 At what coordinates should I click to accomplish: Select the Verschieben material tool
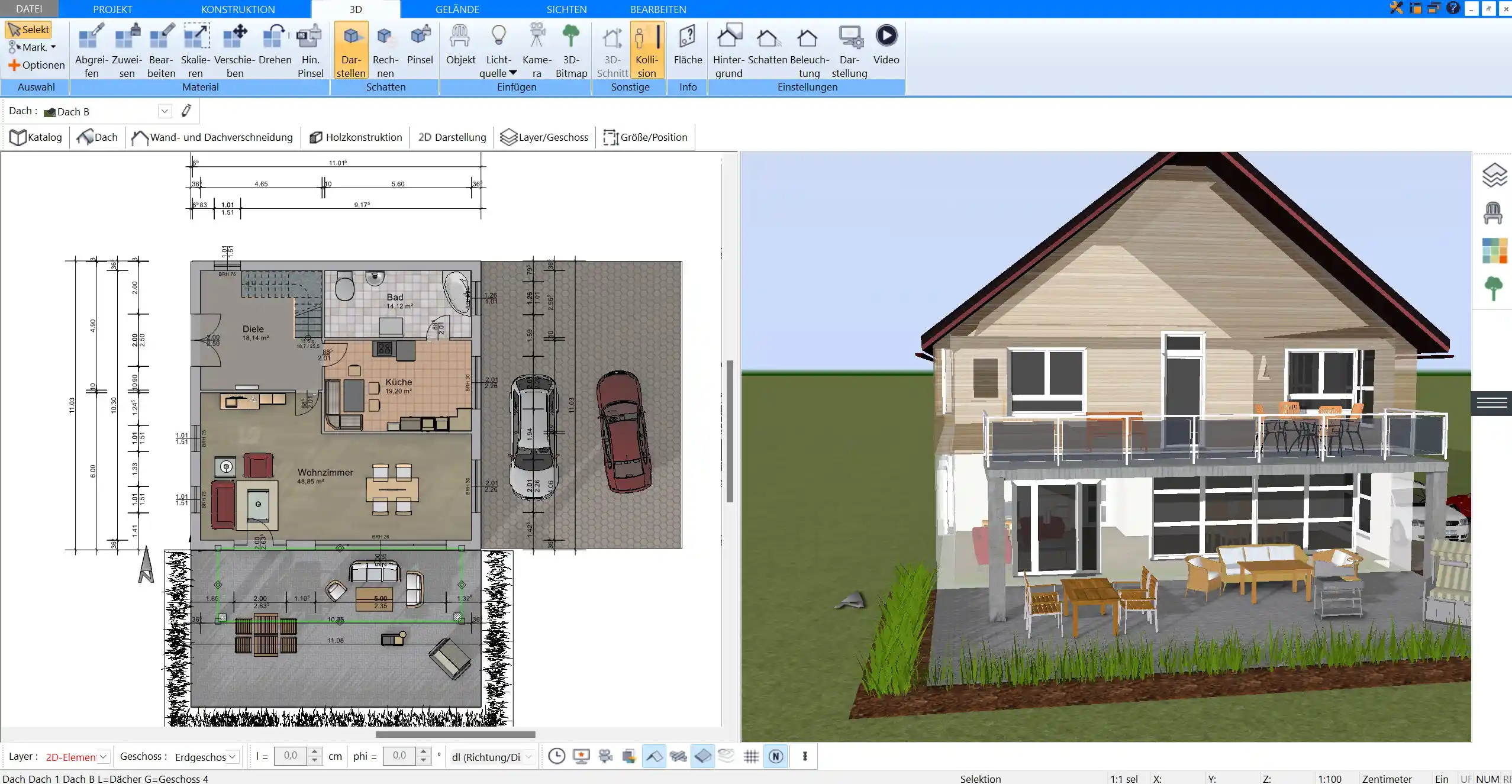(x=234, y=50)
